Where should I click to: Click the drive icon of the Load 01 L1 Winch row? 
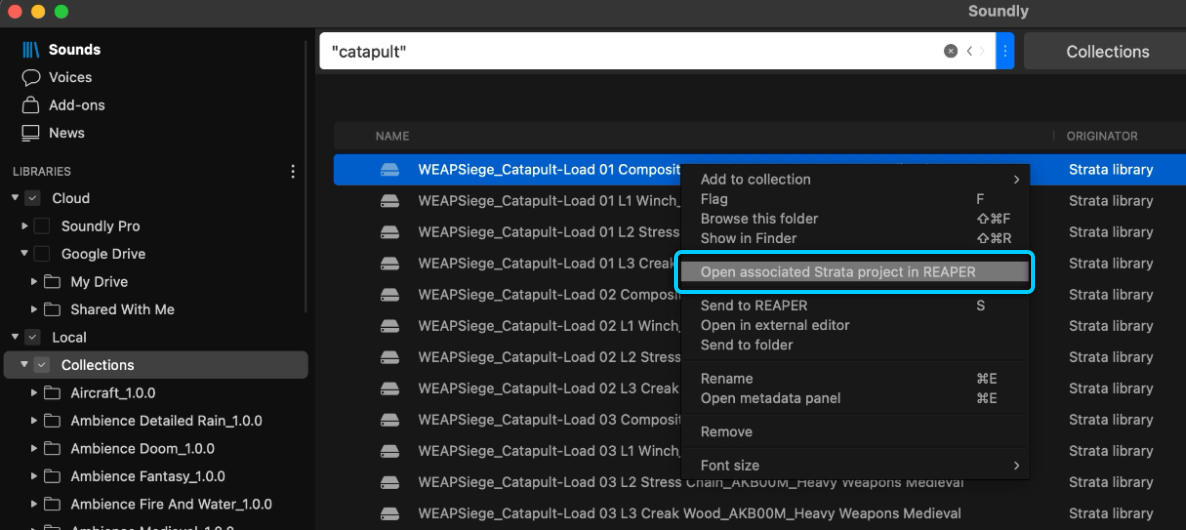(390, 201)
